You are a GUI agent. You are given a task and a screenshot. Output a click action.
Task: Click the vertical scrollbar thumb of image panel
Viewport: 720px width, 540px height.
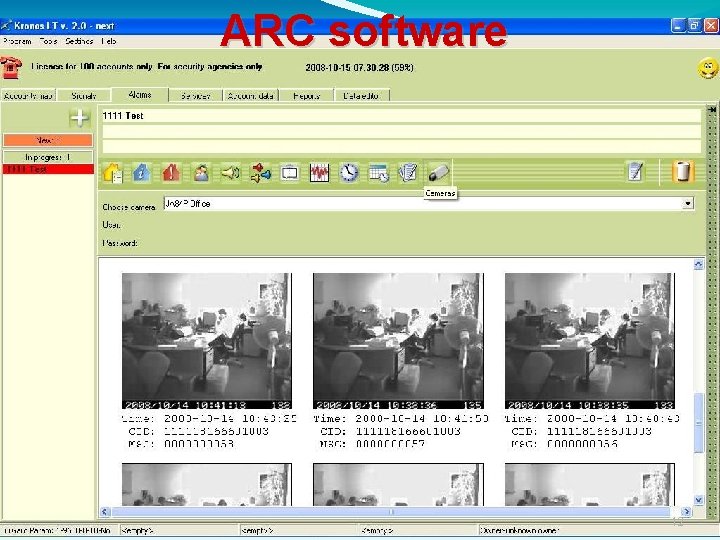pyautogui.click(x=698, y=422)
